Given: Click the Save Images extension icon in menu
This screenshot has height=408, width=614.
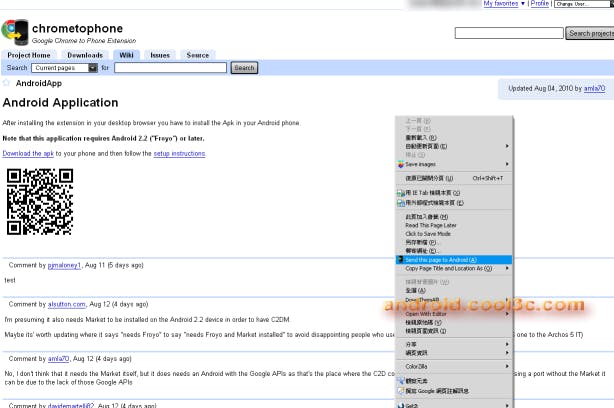Looking at the screenshot, I should (x=401, y=164).
